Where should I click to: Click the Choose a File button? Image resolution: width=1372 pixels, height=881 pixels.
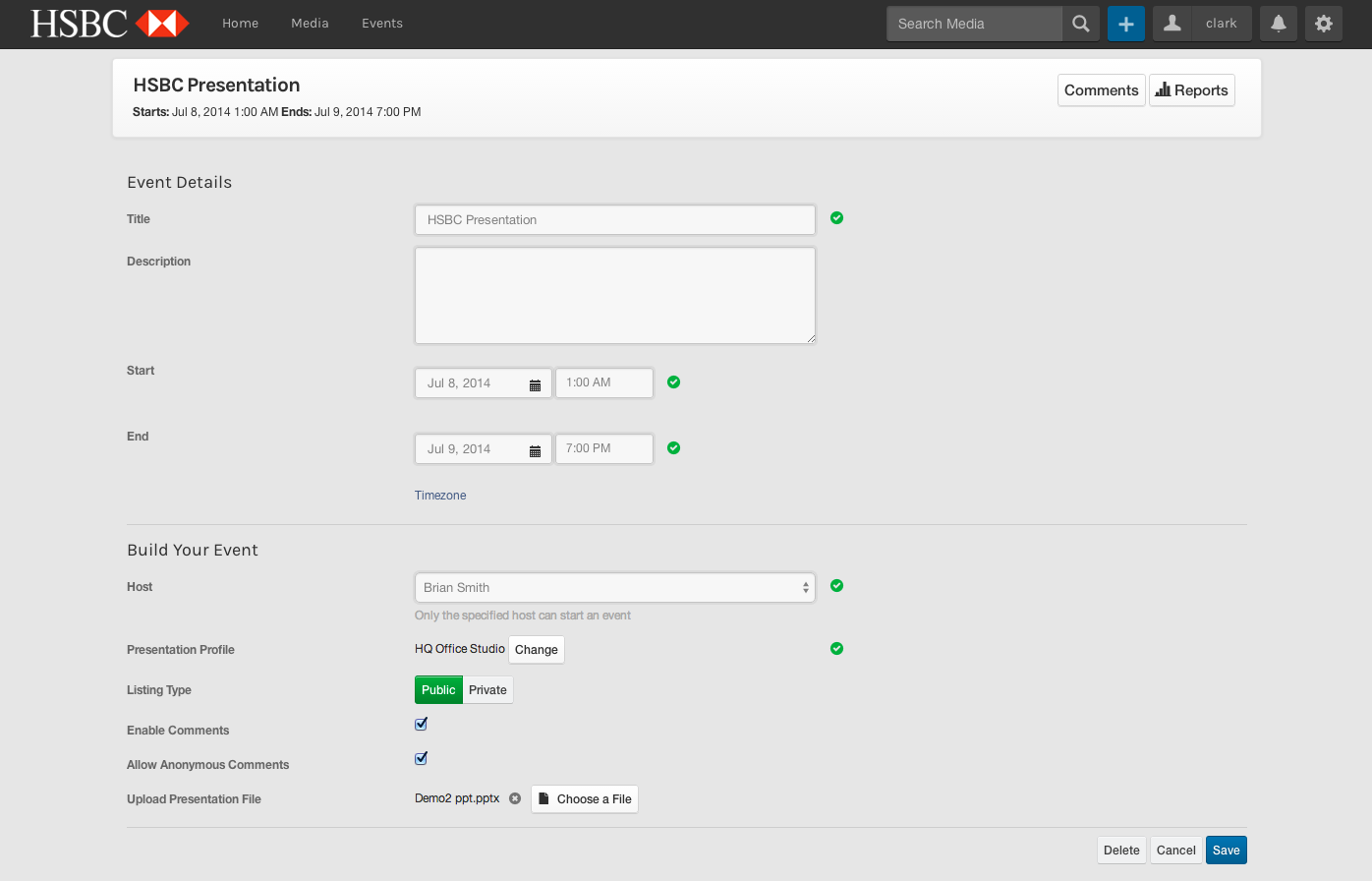pyautogui.click(x=585, y=799)
